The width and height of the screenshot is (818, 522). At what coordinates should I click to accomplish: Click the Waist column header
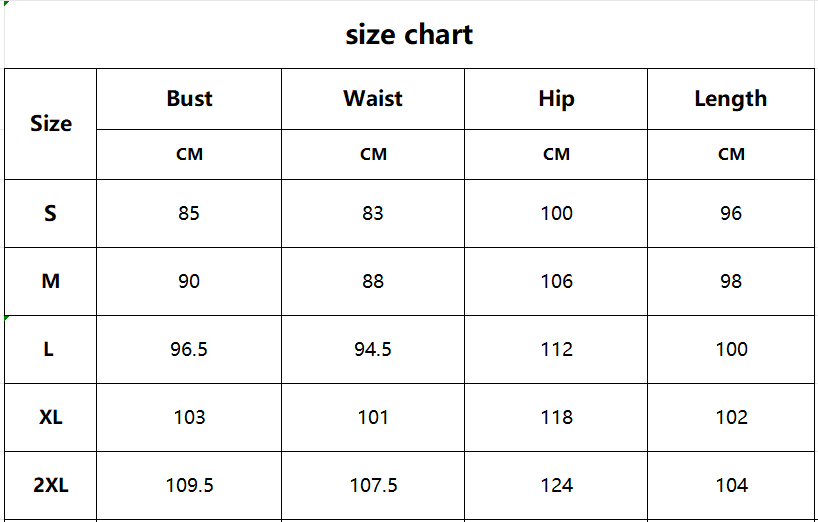click(373, 98)
